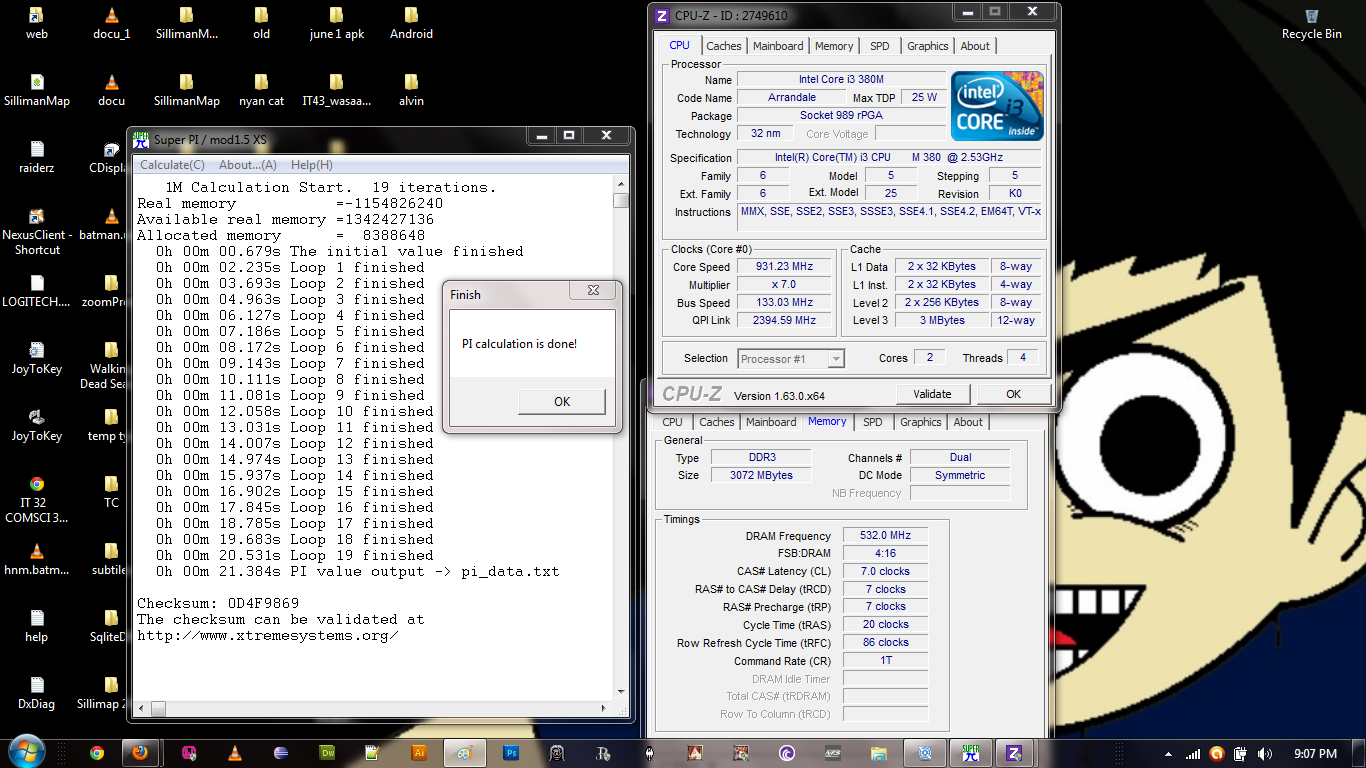This screenshot has width=1366, height=768.
Task: Click the Size value 3072 MBytes
Action: tap(762, 476)
